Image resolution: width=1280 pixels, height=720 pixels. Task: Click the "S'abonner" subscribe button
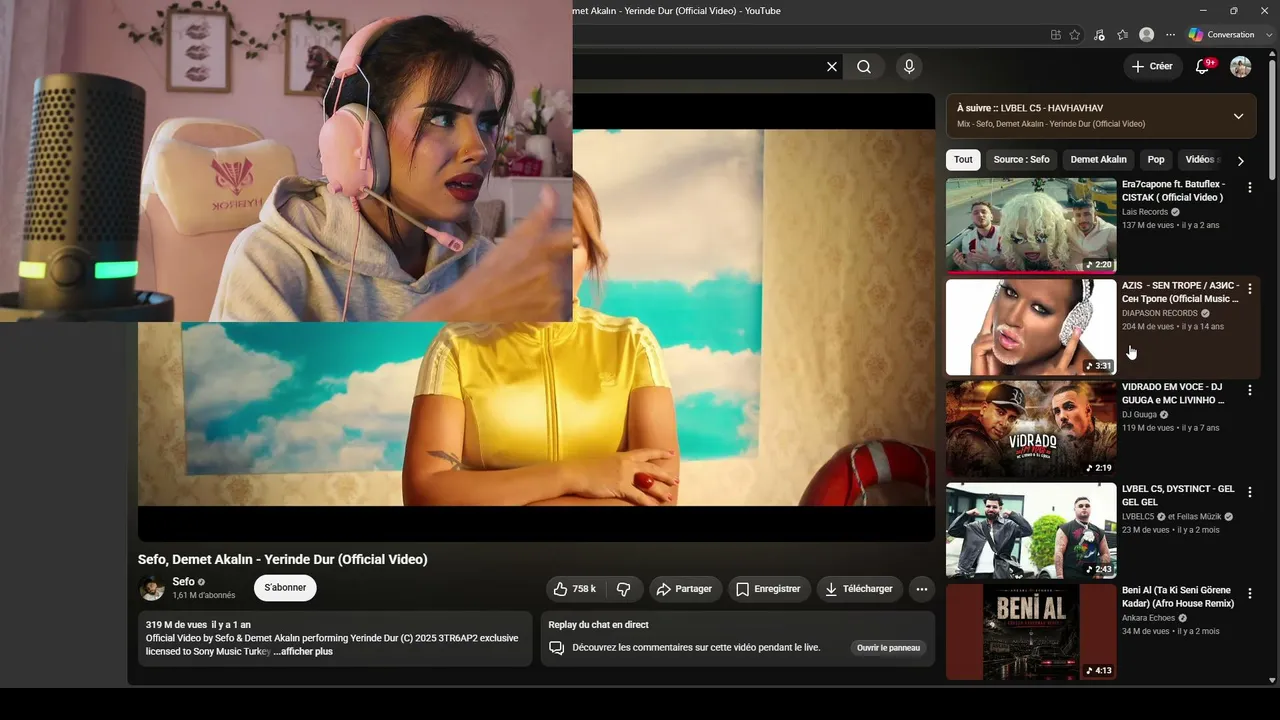coord(285,588)
